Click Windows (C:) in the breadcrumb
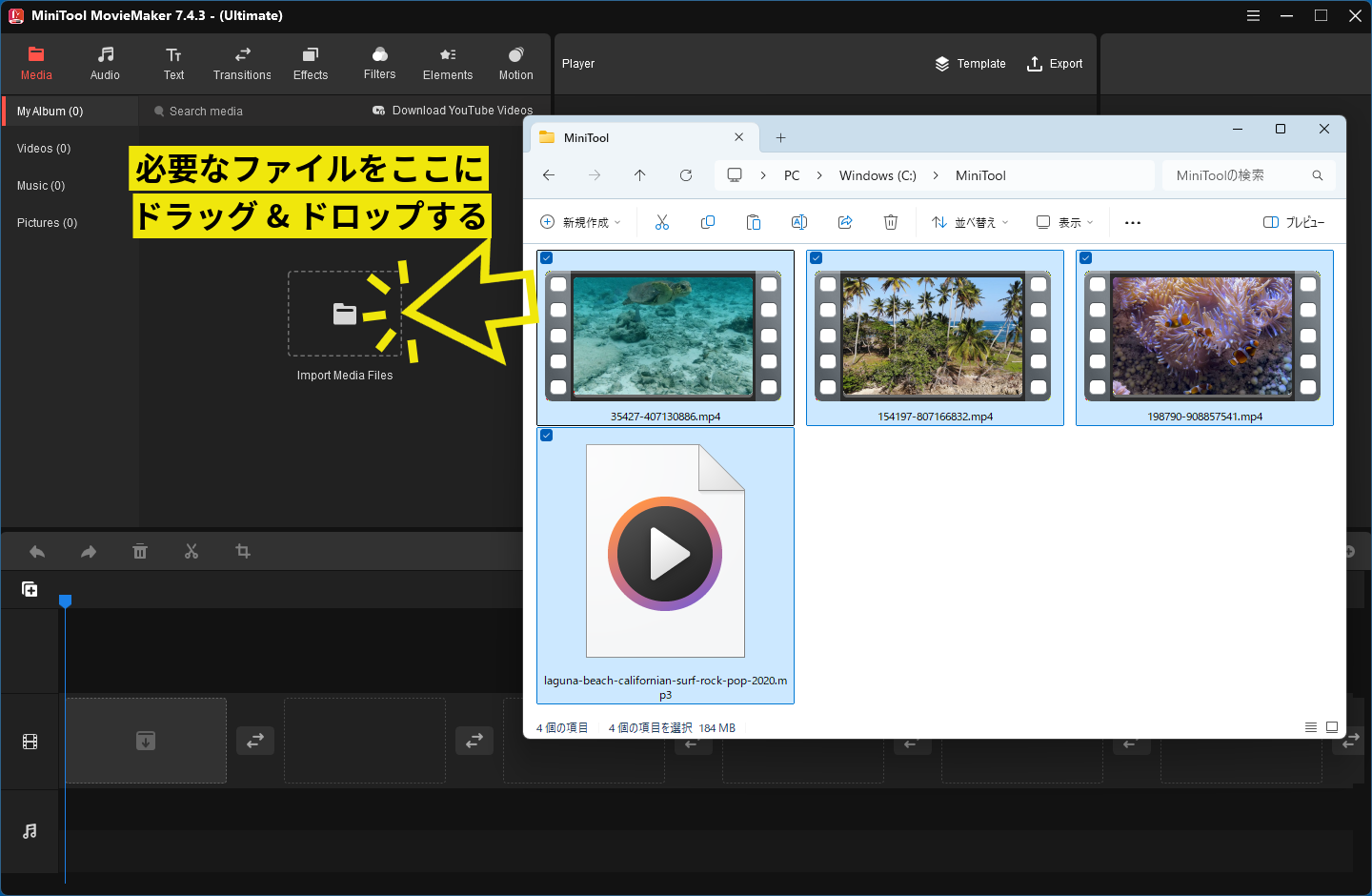This screenshot has width=1372, height=896. click(x=878, y=175)
